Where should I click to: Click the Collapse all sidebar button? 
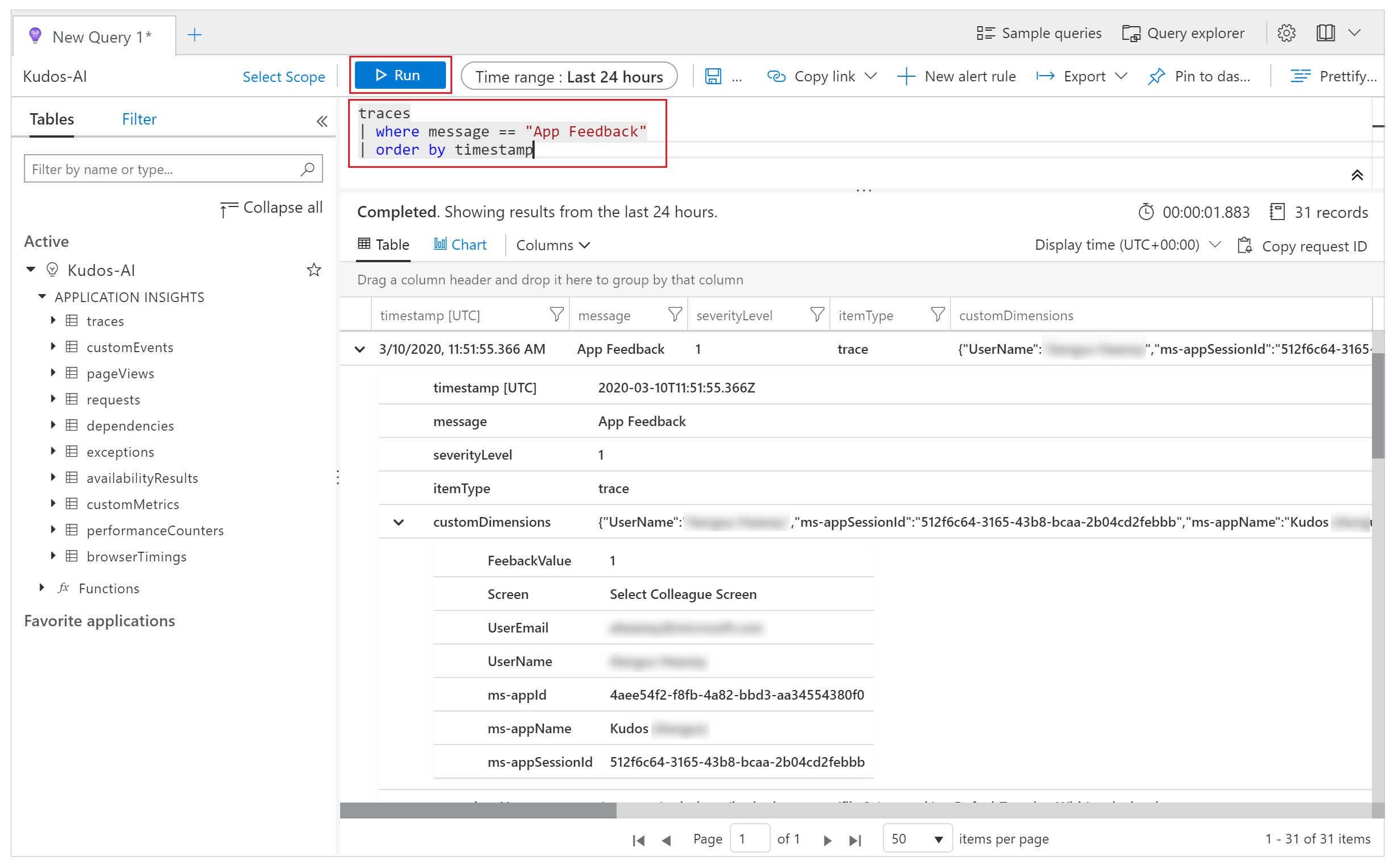pos(270,207)
